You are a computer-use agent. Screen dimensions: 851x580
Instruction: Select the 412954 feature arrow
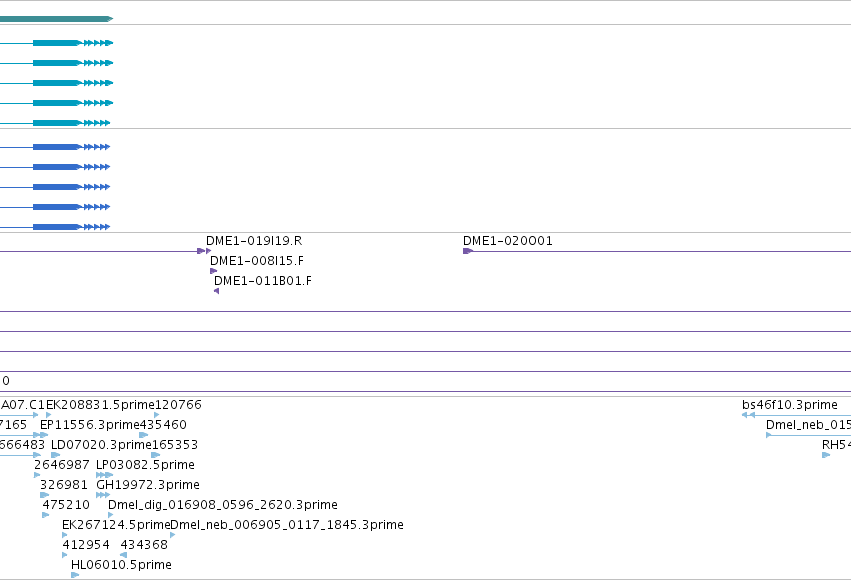point(65,554)
